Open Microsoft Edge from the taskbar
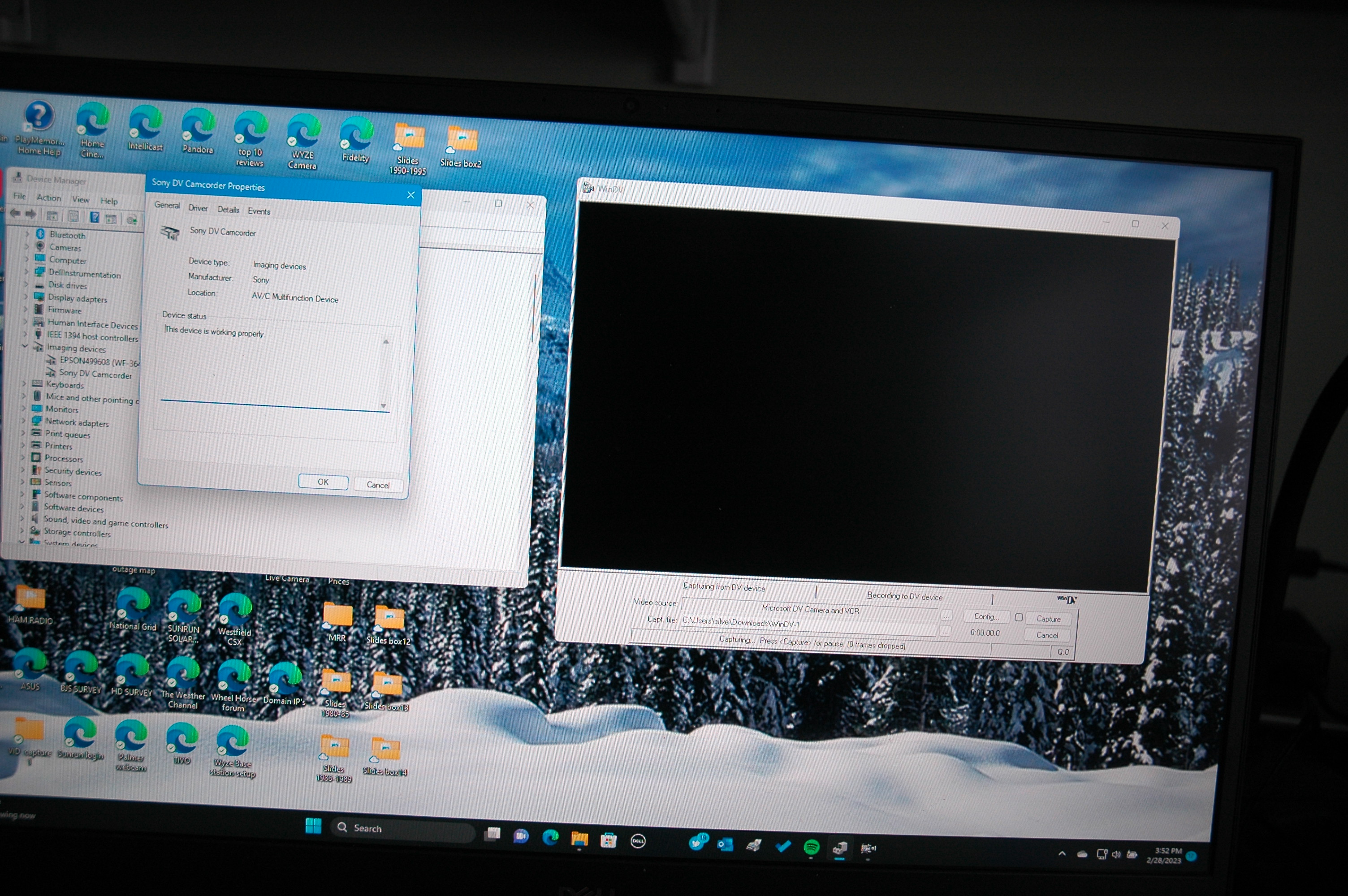Viewport: 1348px width, 896px height. tap(550, 838)
